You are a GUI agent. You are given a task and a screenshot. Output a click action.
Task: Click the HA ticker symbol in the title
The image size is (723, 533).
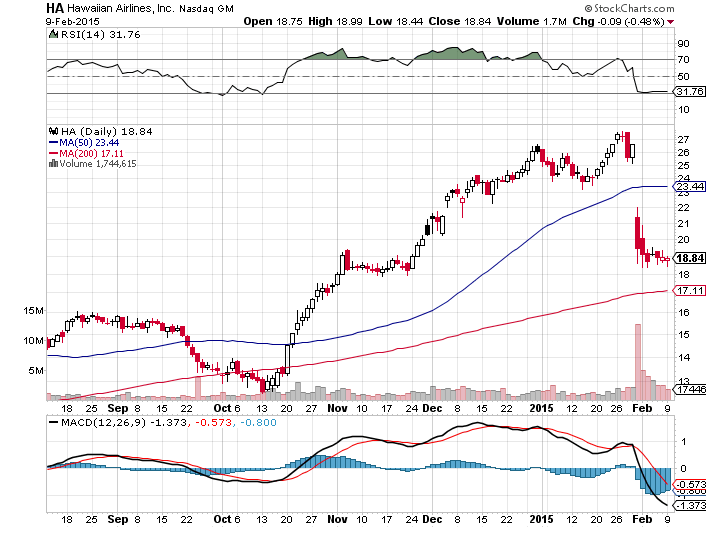pyautogui.click(x=55, y=8)
